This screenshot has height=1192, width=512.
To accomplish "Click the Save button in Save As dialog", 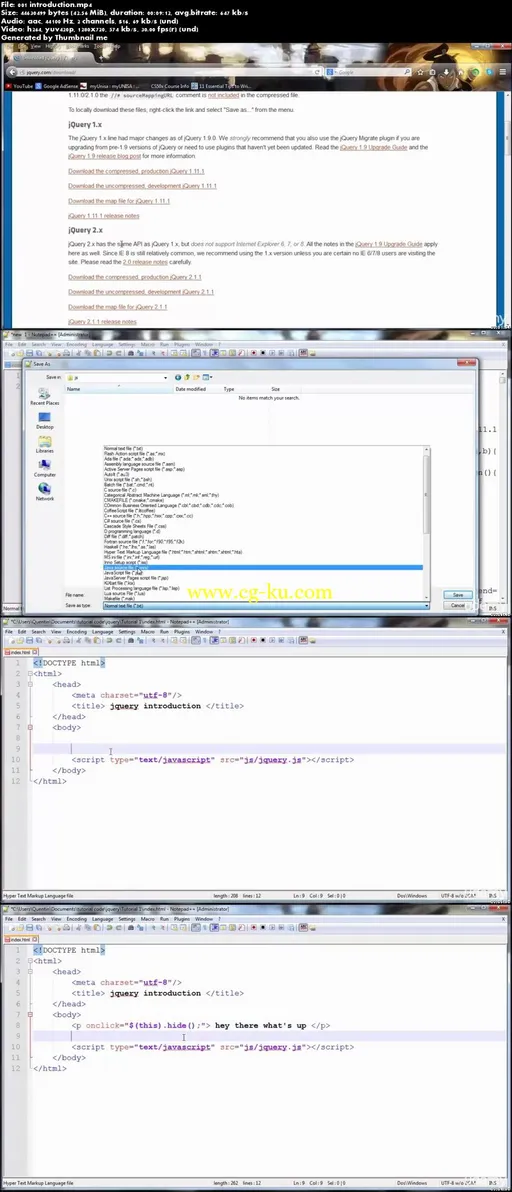I will (457, 594).
